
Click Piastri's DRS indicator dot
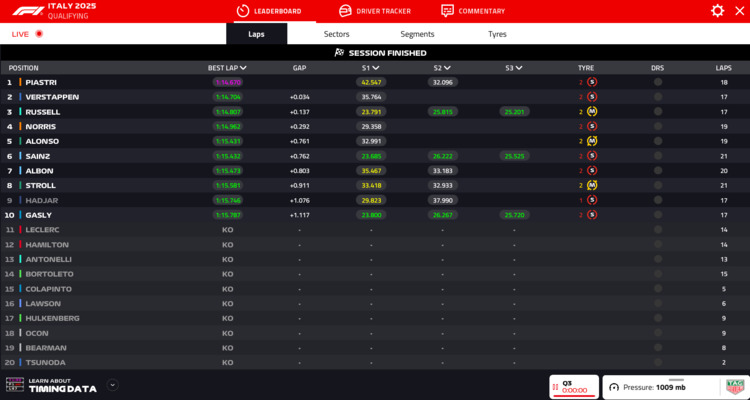tap(658, 82)
